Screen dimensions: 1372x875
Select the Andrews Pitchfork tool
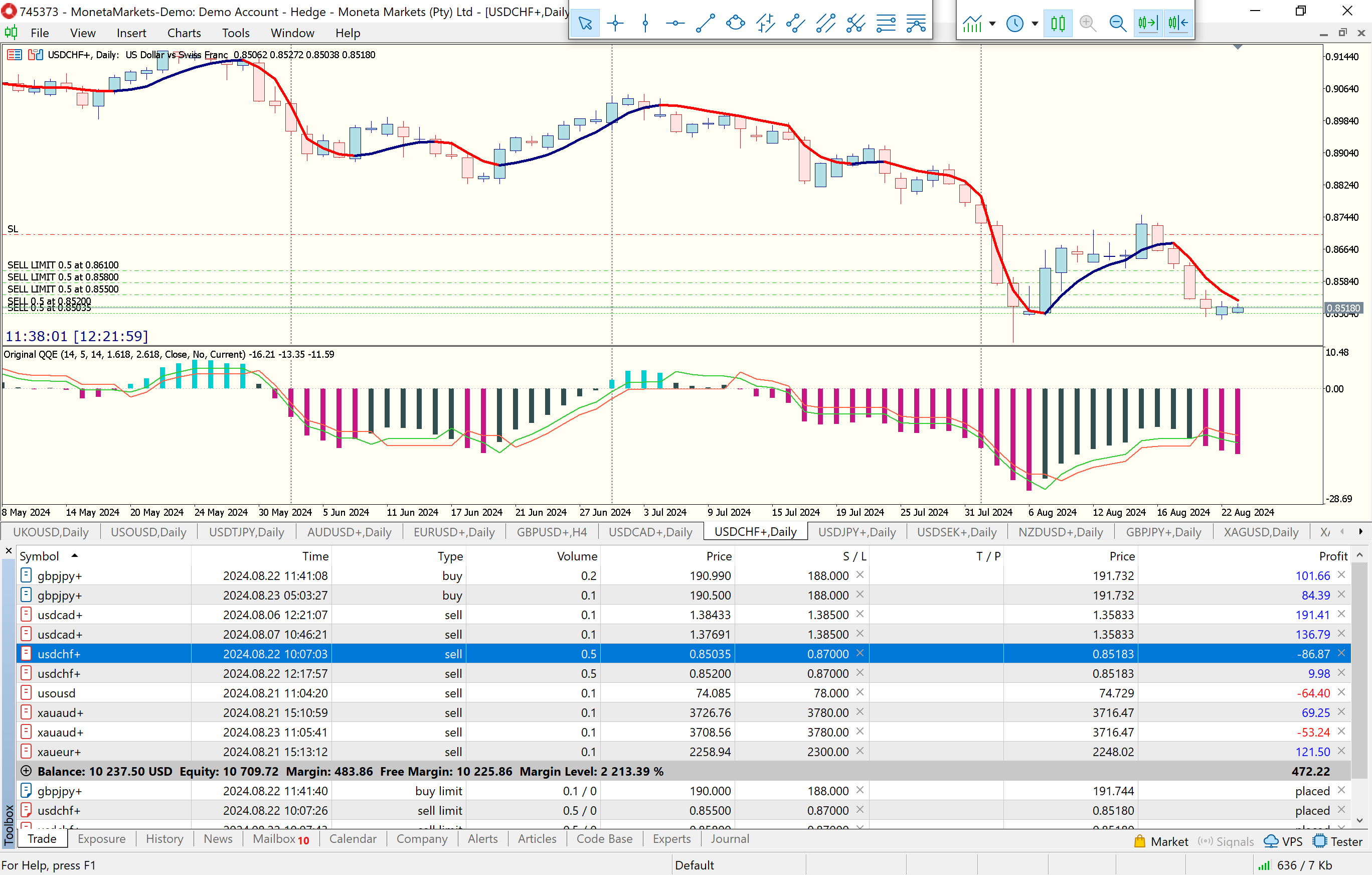856,24
